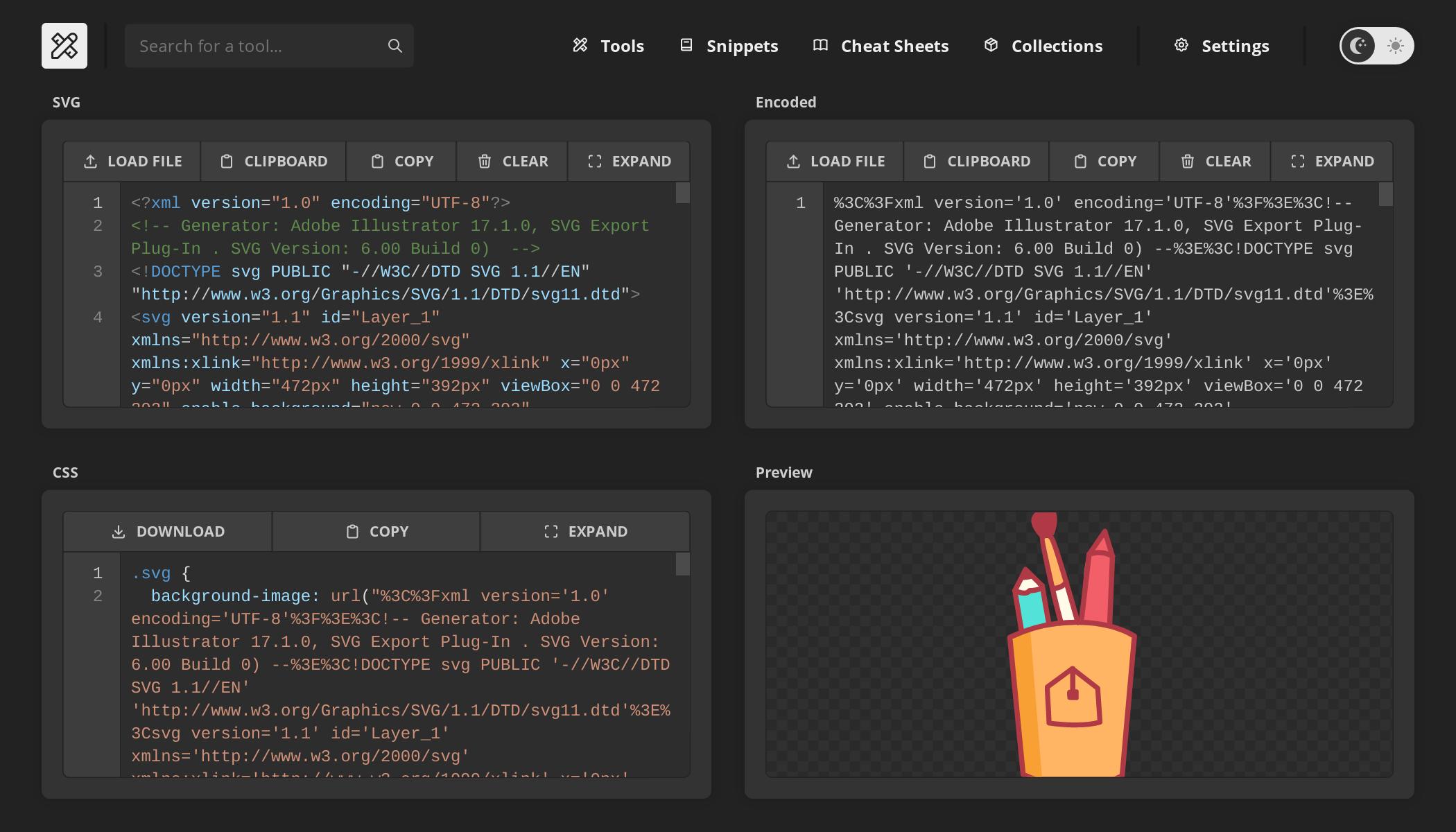Click the '.svg {' line in CSS

tap(161, 573)
